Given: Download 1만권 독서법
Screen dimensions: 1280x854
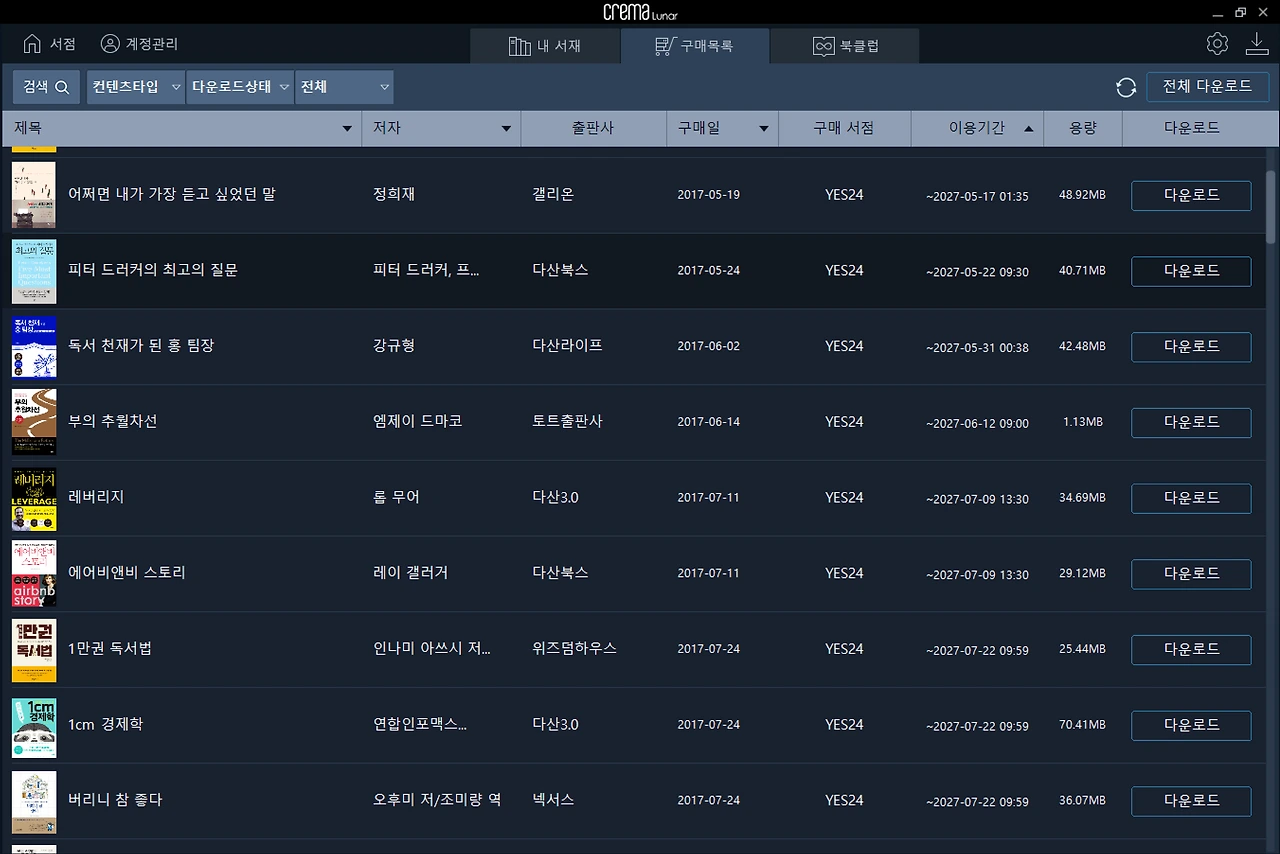Looking at the screenshot, I should 1191,649.
